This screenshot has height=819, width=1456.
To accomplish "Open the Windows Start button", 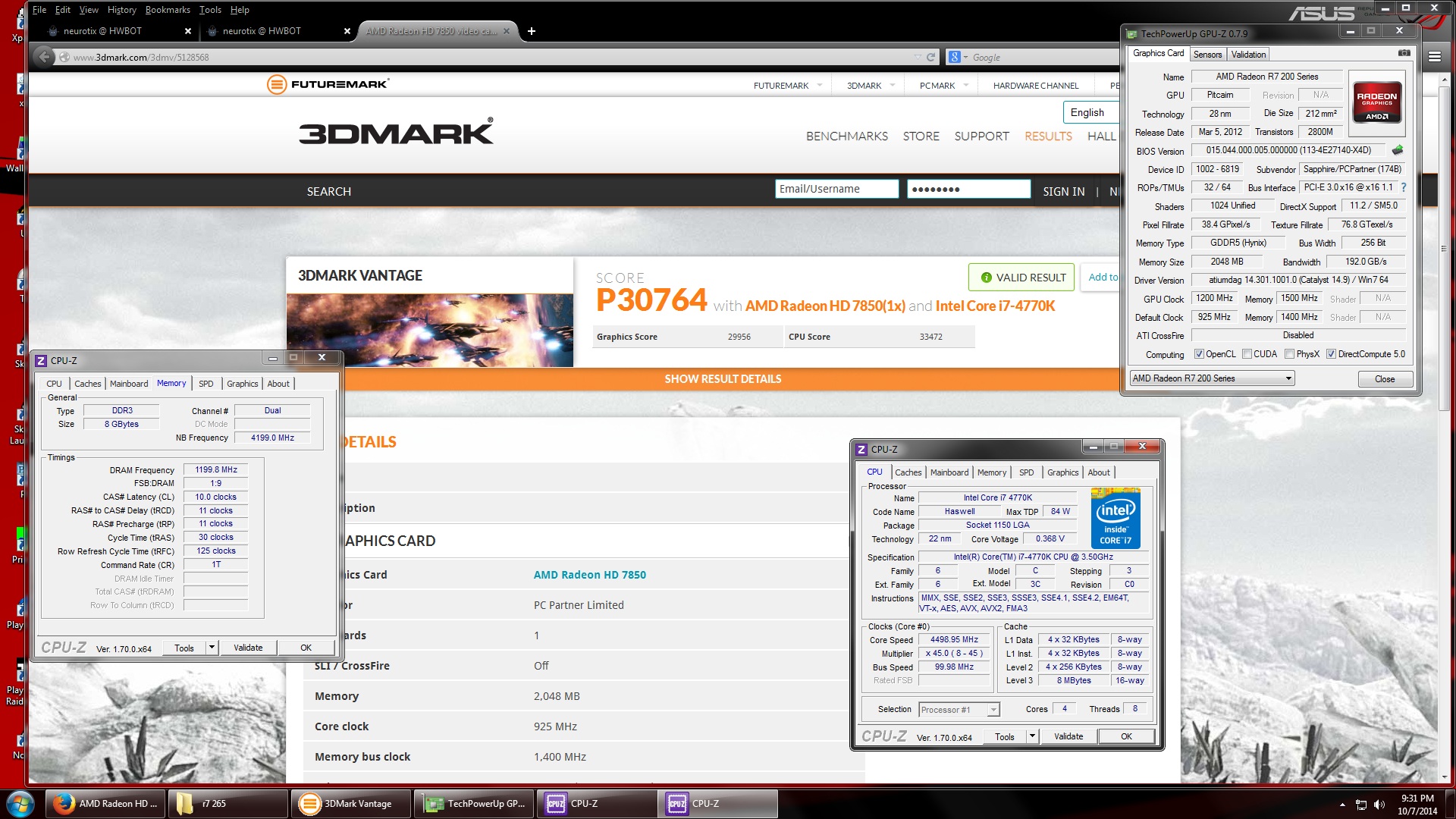I will (20, 803).
